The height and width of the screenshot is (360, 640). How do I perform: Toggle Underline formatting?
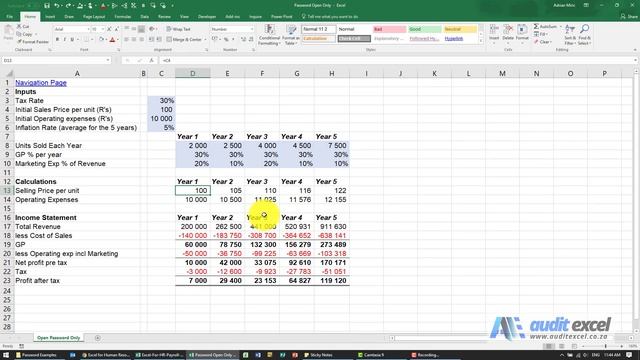click(72, 40)
